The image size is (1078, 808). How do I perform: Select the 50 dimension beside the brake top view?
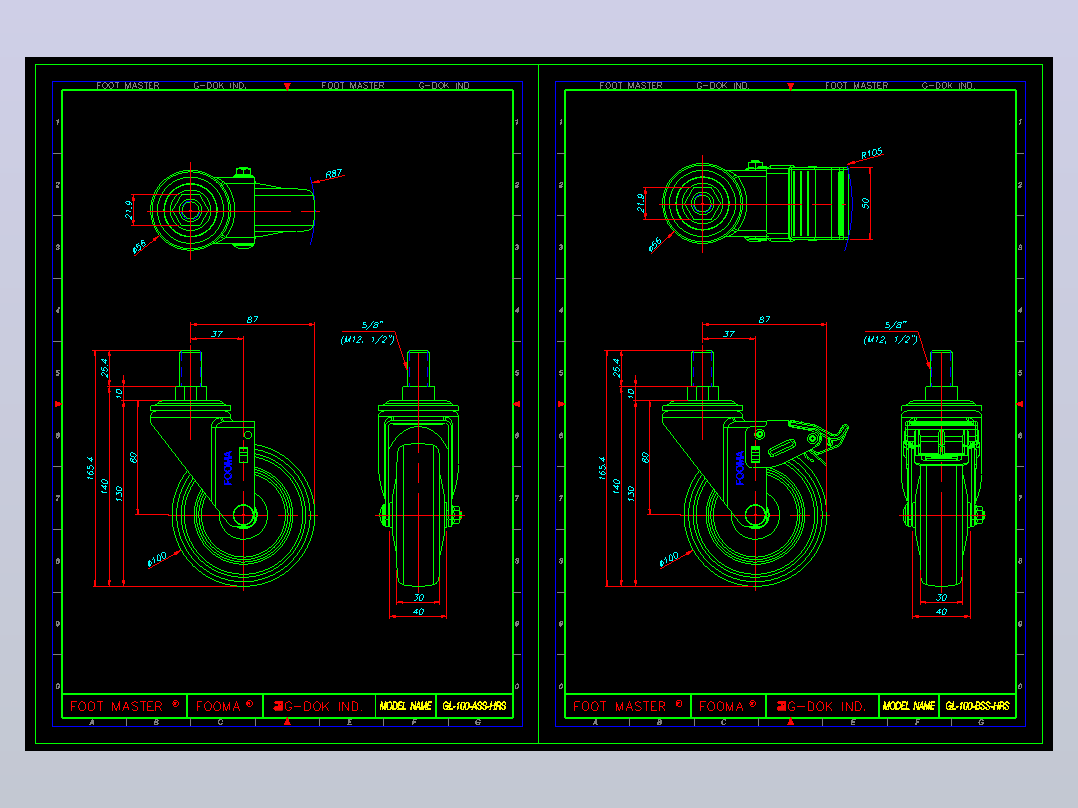click(865, 204)
